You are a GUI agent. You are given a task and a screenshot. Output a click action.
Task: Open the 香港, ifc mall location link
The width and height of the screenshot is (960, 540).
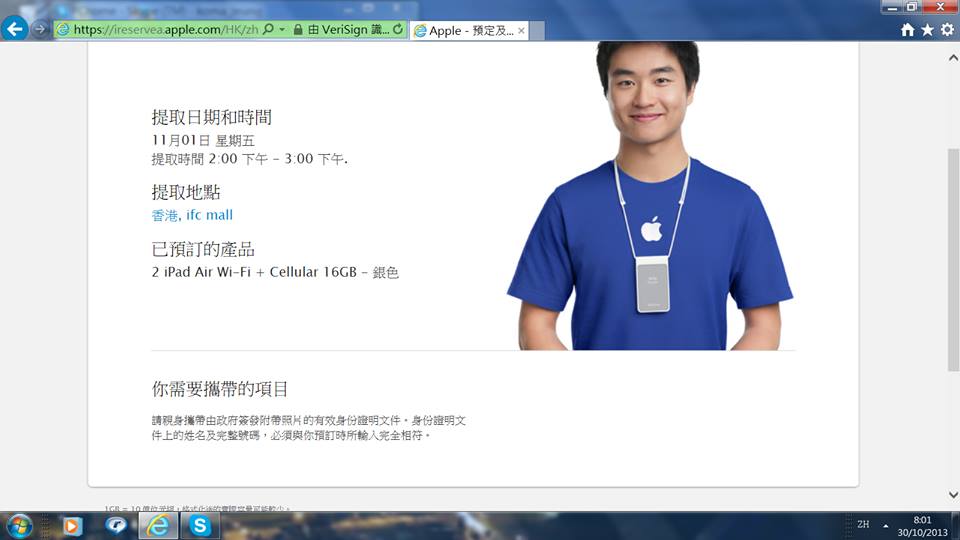[x=192, y=215]
